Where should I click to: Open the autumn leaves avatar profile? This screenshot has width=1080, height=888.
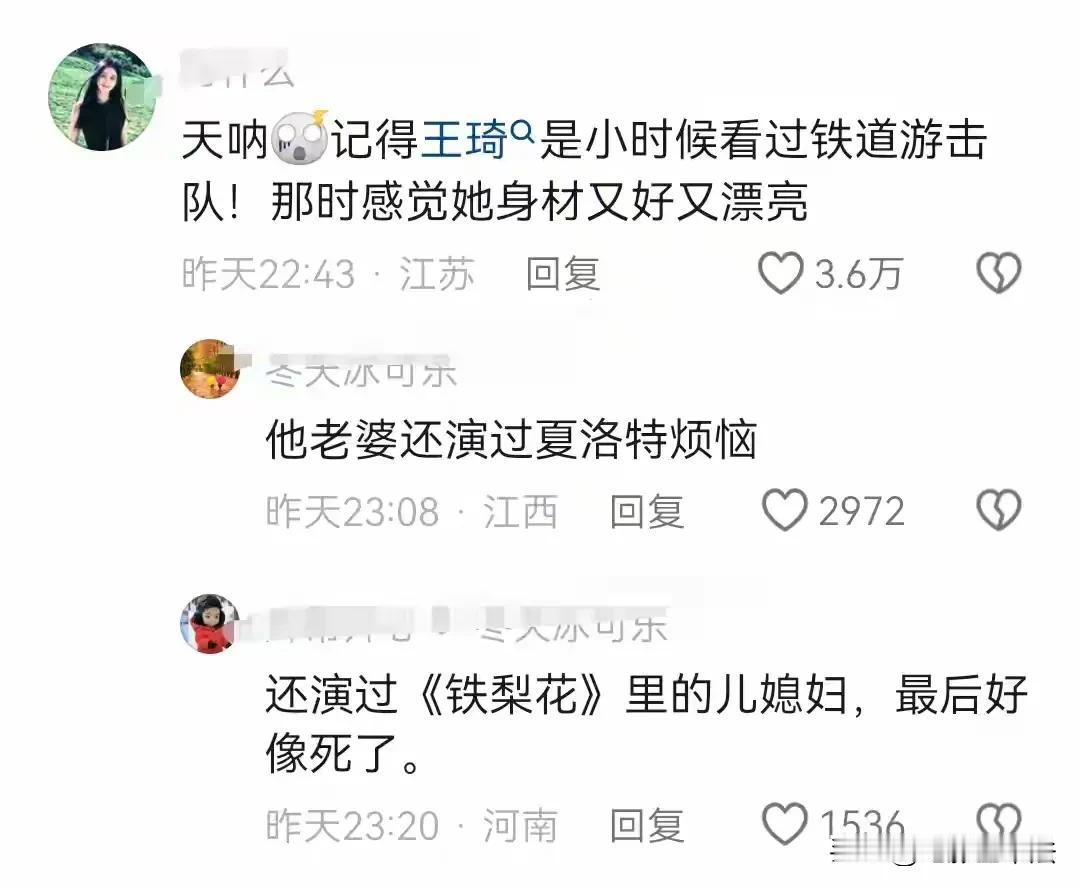click(210, 369)
